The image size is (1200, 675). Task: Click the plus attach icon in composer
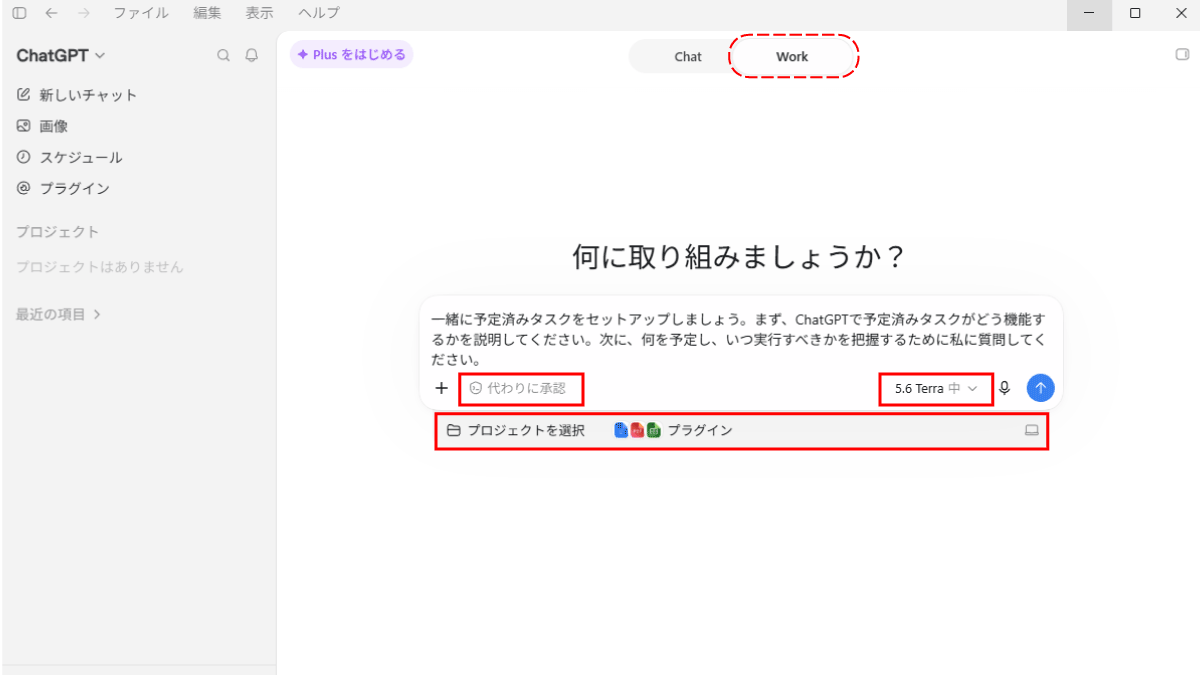[441, 388]
